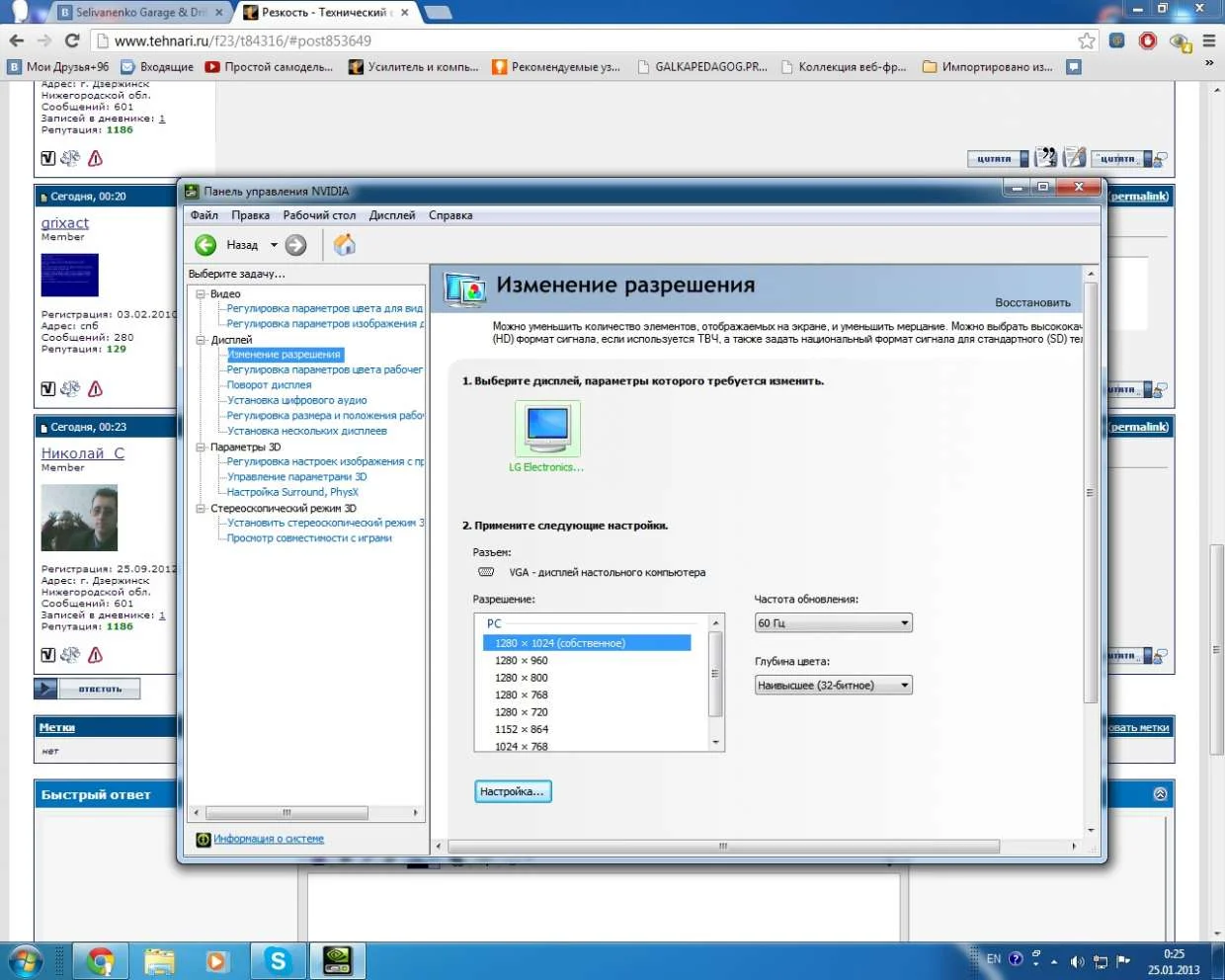
Task: Click the EN language indicator
Action: point(994,958)
